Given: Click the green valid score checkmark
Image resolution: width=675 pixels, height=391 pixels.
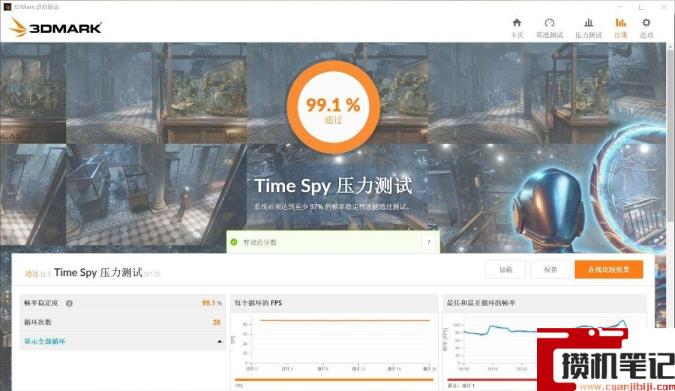Looking at the screenshot, I should point(234,242).
